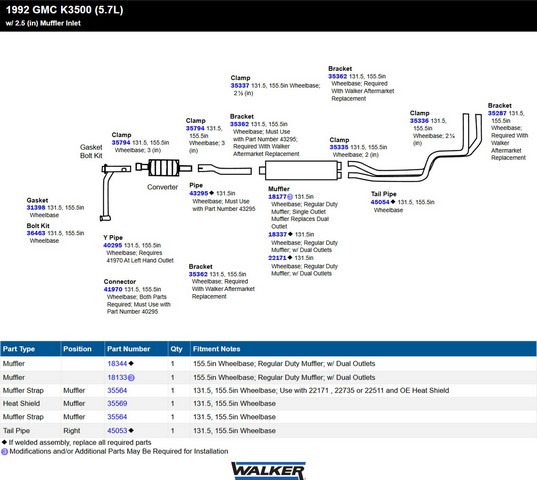Click the muffler illustration in the diagram
537x480 pixels.
[300, 170]
